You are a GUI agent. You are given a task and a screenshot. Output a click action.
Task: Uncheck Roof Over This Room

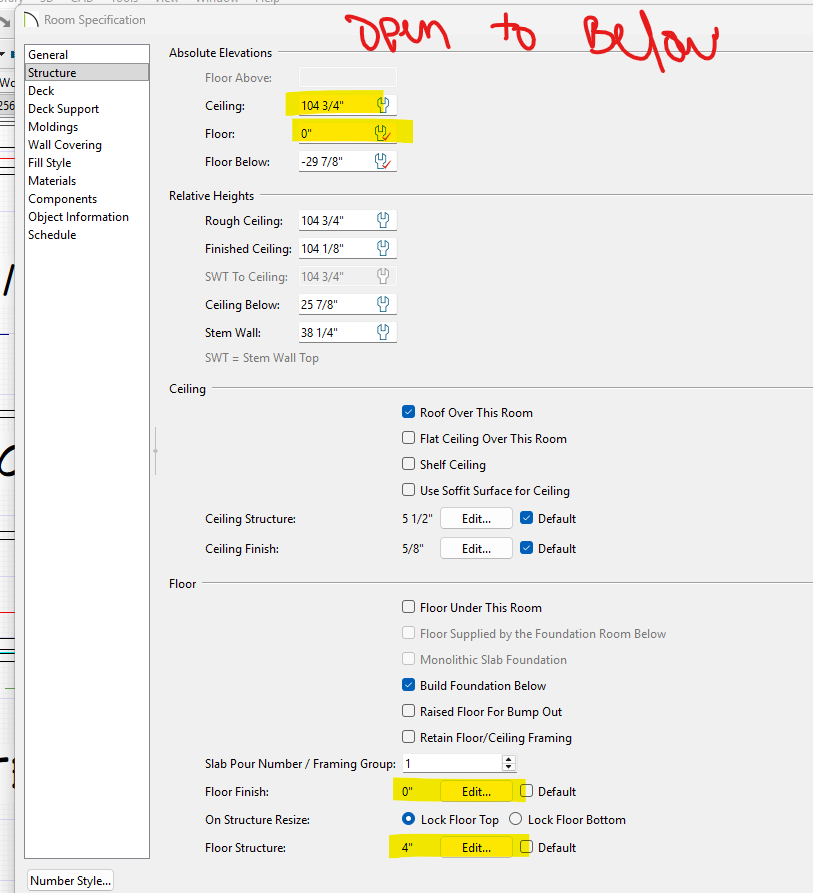pos(408,412)
